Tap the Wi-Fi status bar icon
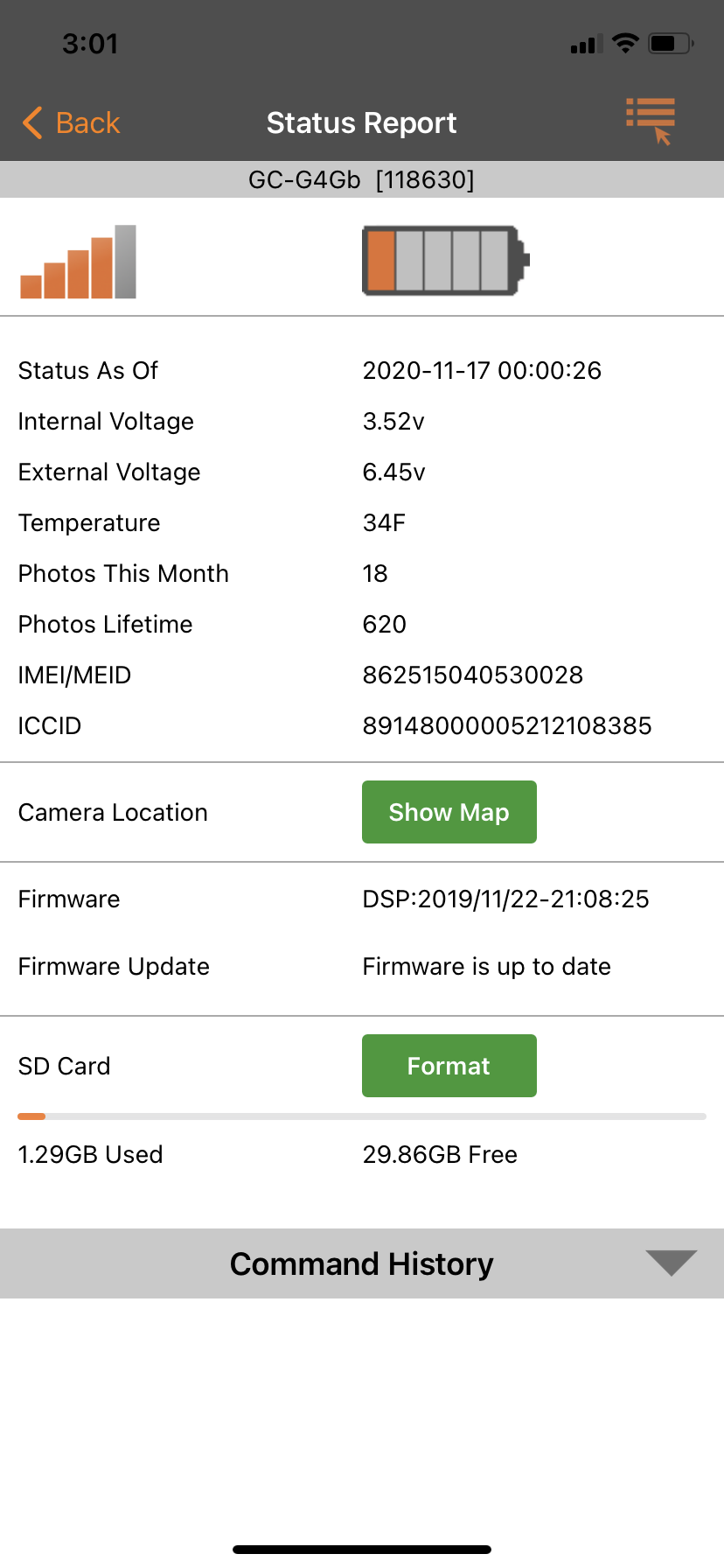The height and width of the screenshot is (1568, 724). point(625,43)
